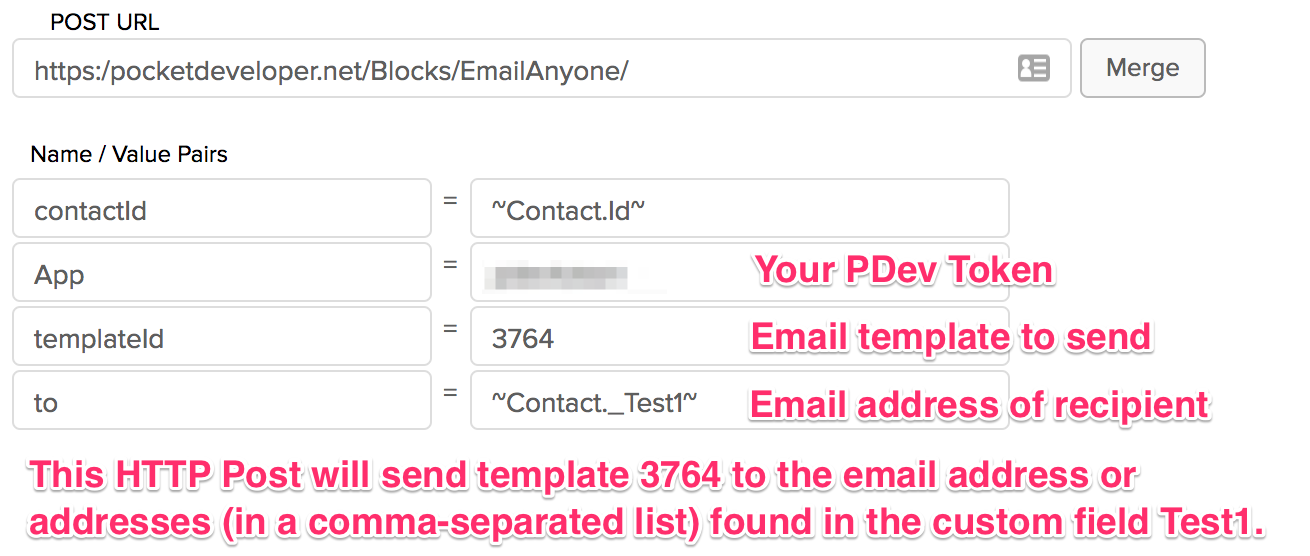Click the 'Email address of recipient' annotation
This screenshot has height=556, width=1310.
tap(980, 404)
